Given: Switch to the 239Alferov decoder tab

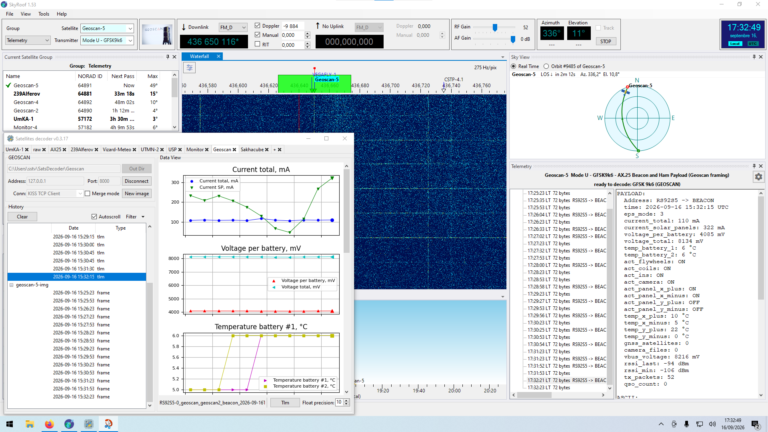Looking at the screenshot, I should (x=81, y=149).
